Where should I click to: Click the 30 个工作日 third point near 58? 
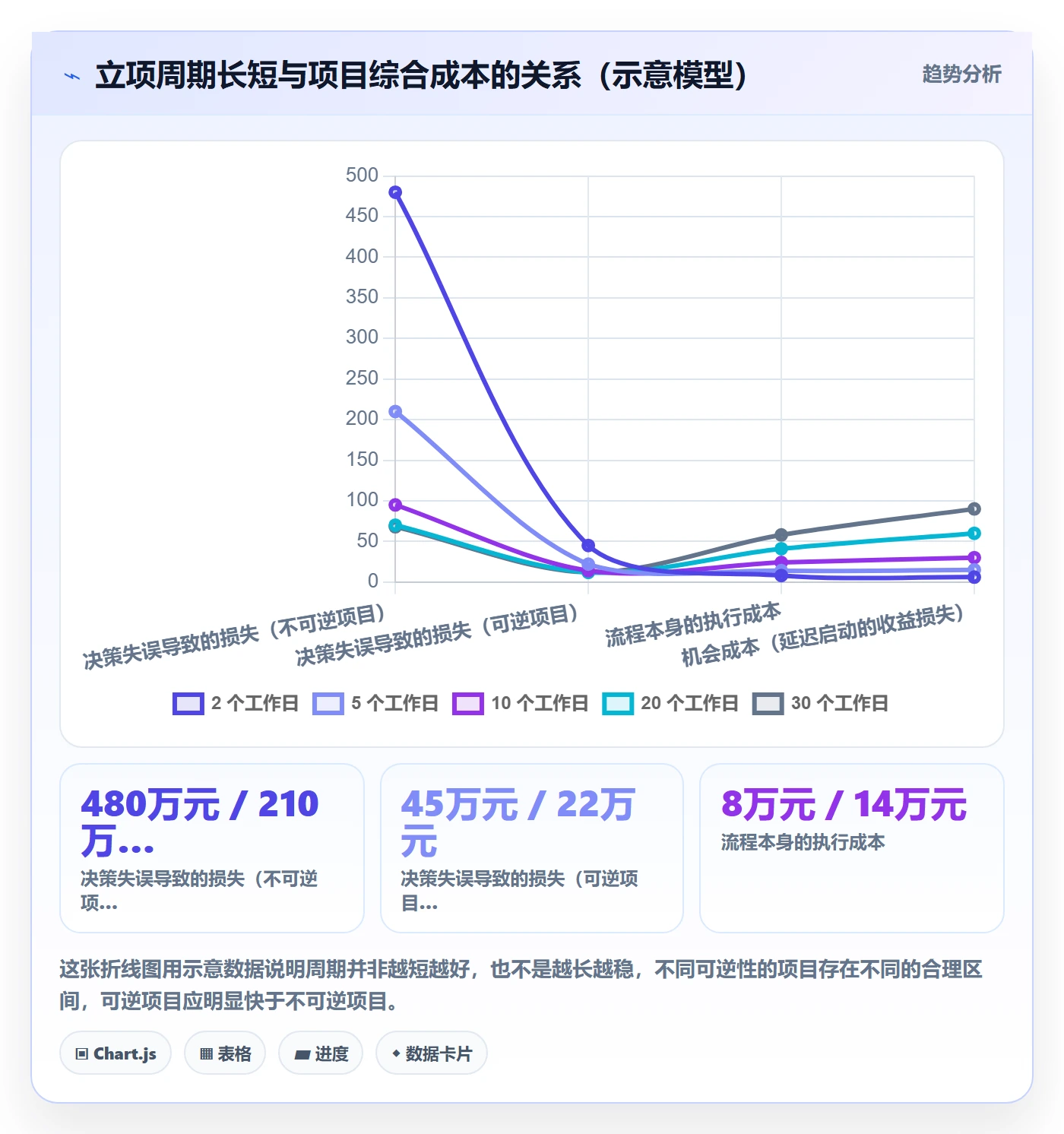click(x=781, y=535)
